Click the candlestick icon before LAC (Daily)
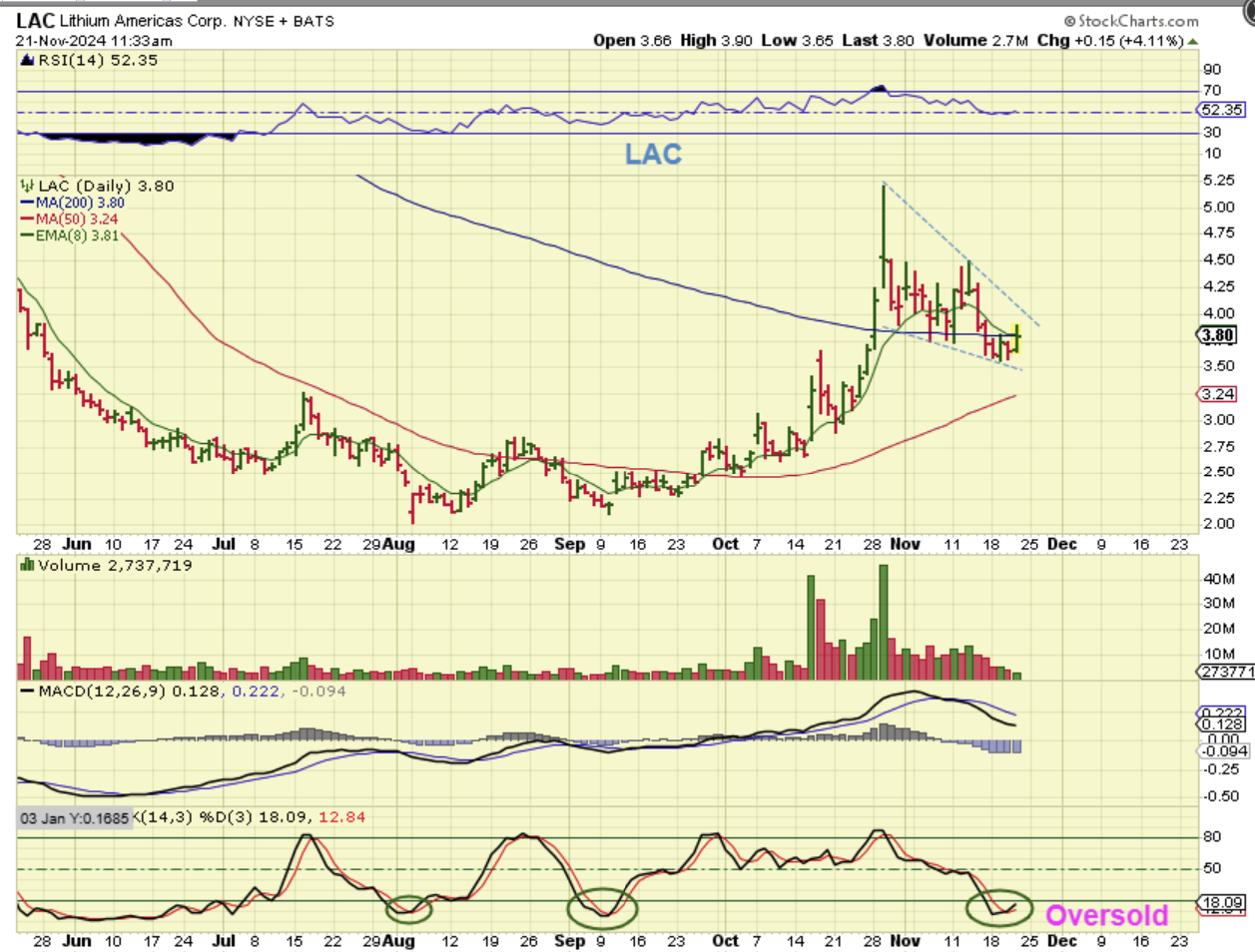The height and width of the screenshot is (952, 1255). click(x=28, y=186)
